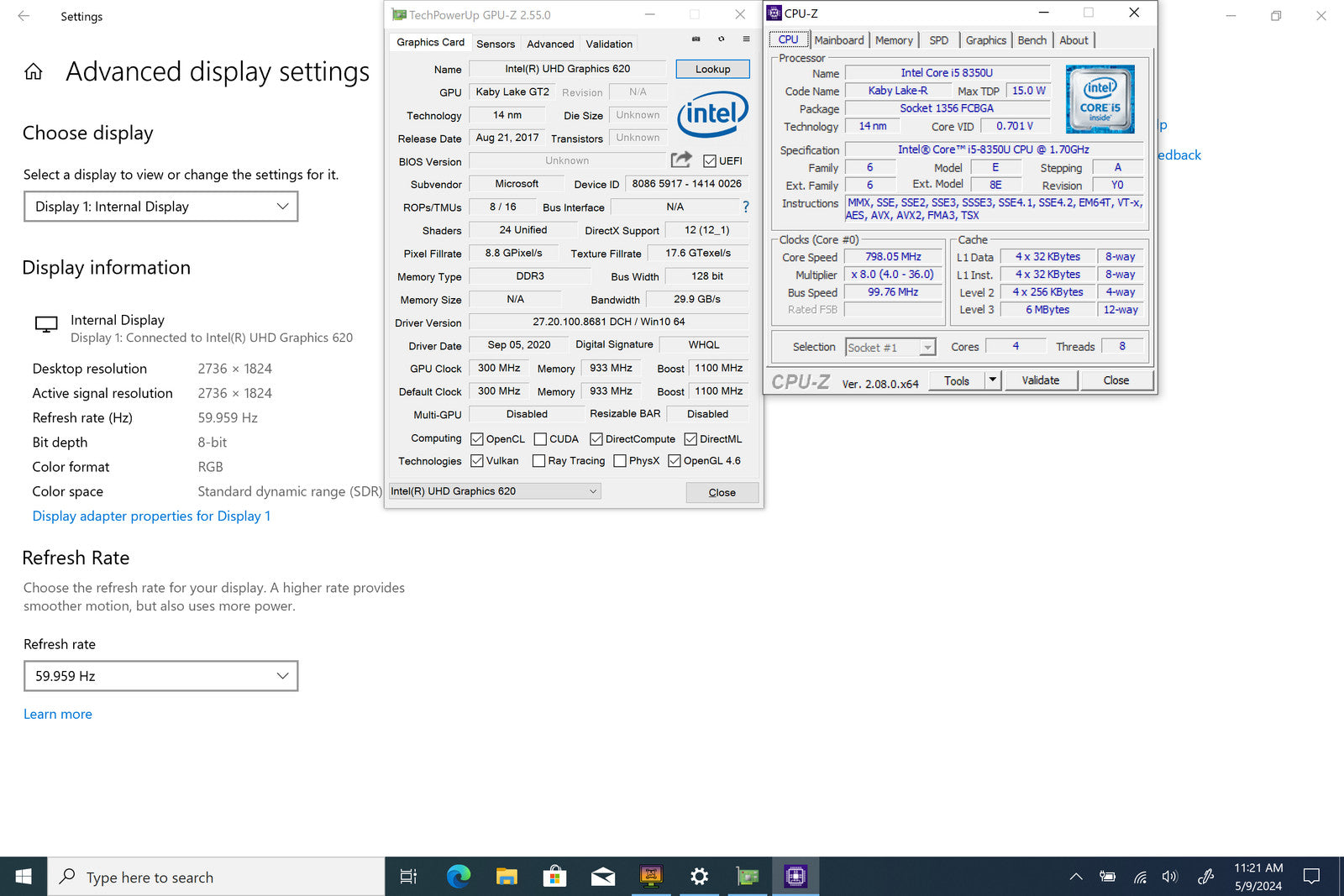Click the GPU-Z screenshot camera icon
This screenshot has width=1344, height=896.
tap(696, 39)
